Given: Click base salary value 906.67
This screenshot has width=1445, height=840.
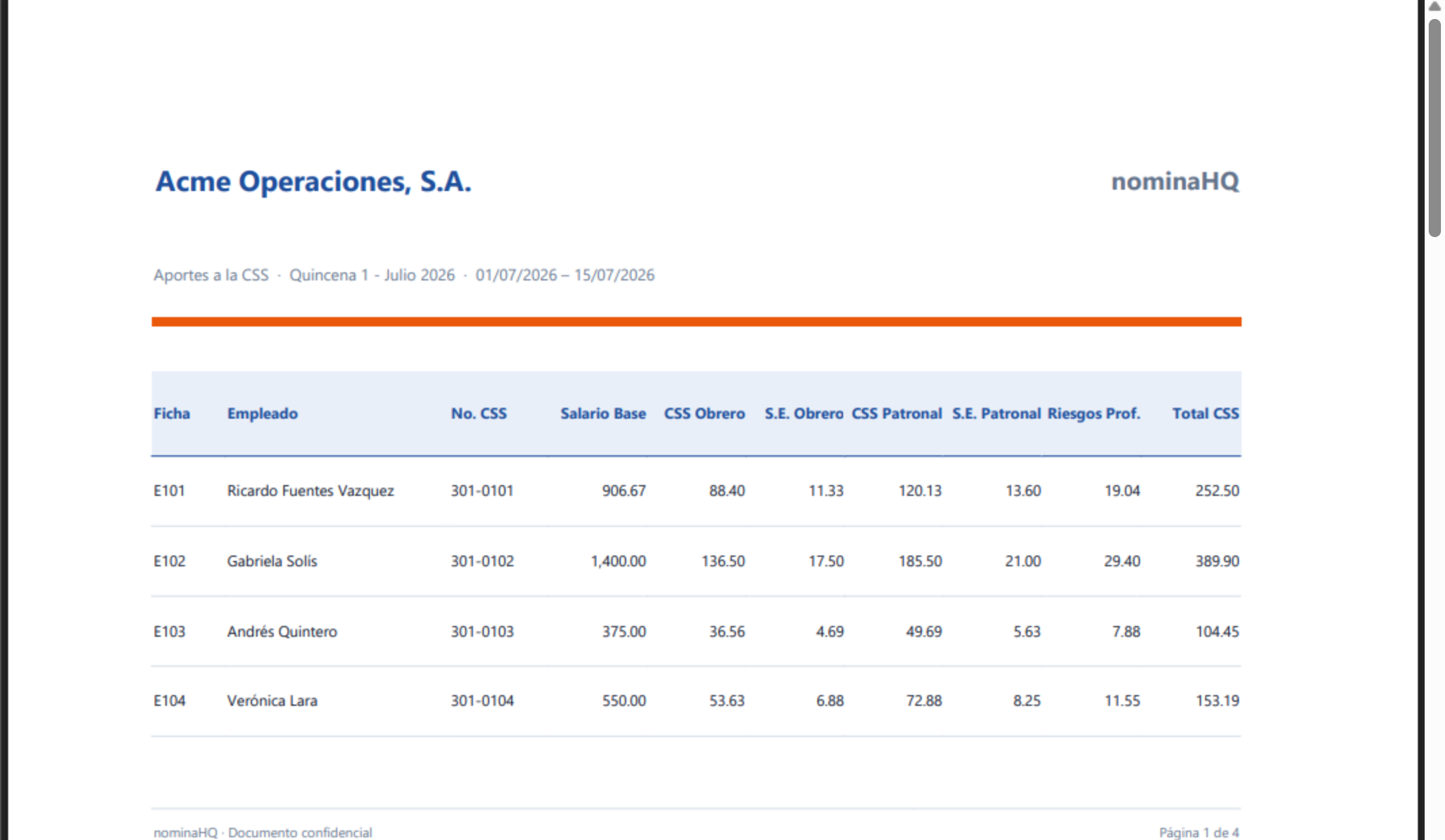Looking at the screenshot, I should pos(624,490).
